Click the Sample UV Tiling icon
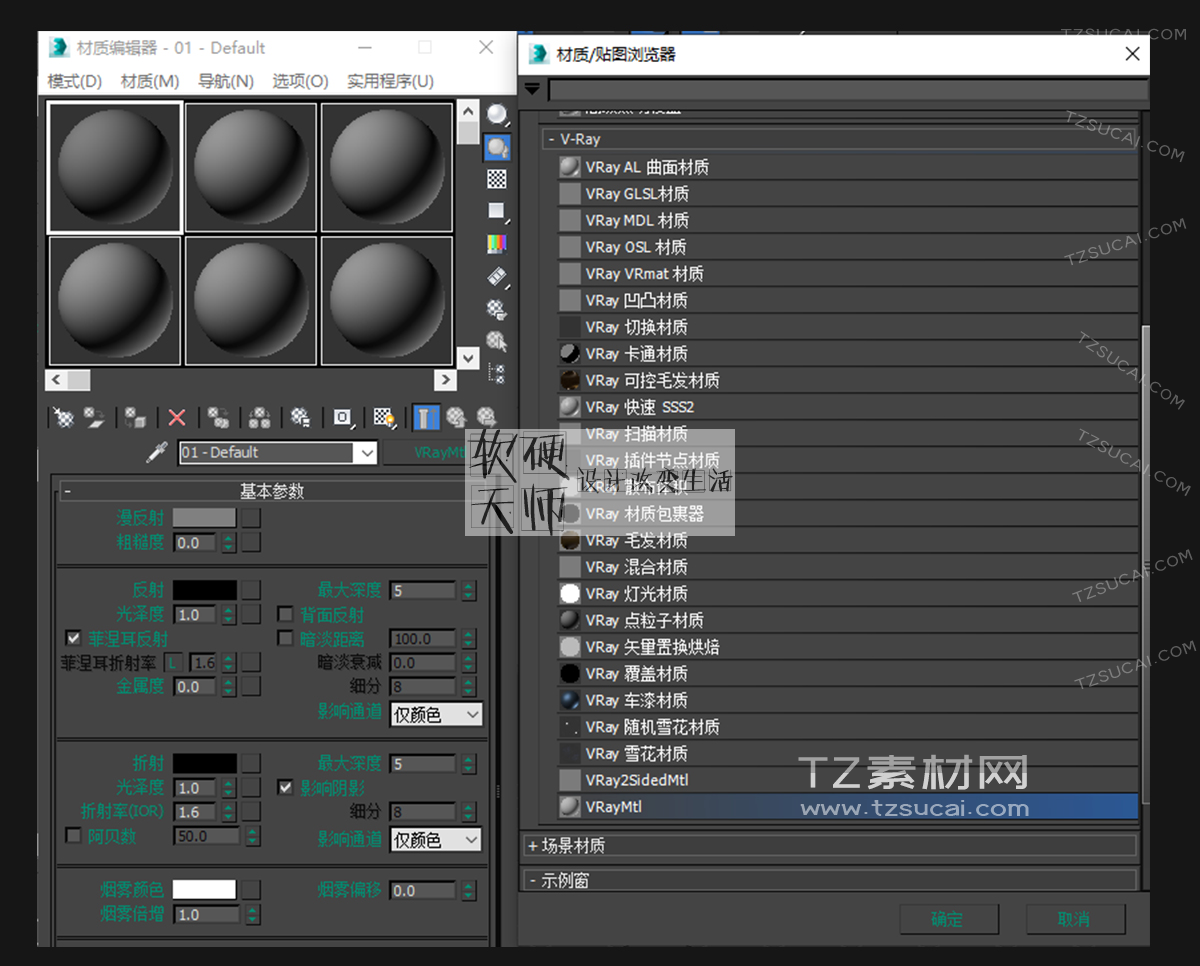1200x966 pixels. [x=497, y=211]
